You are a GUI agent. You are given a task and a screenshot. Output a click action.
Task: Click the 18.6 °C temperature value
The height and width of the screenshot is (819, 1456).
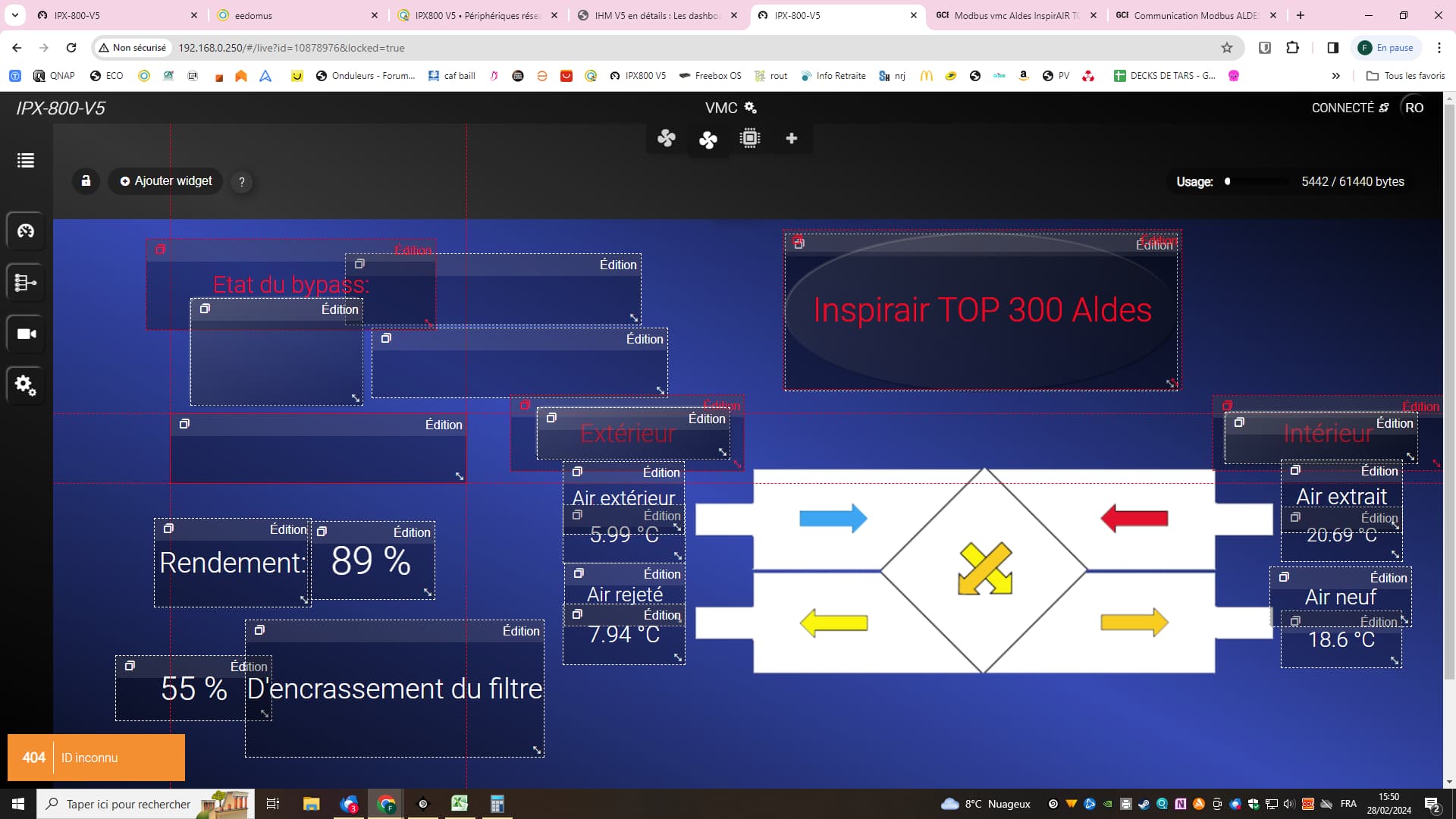(1341, 639)
